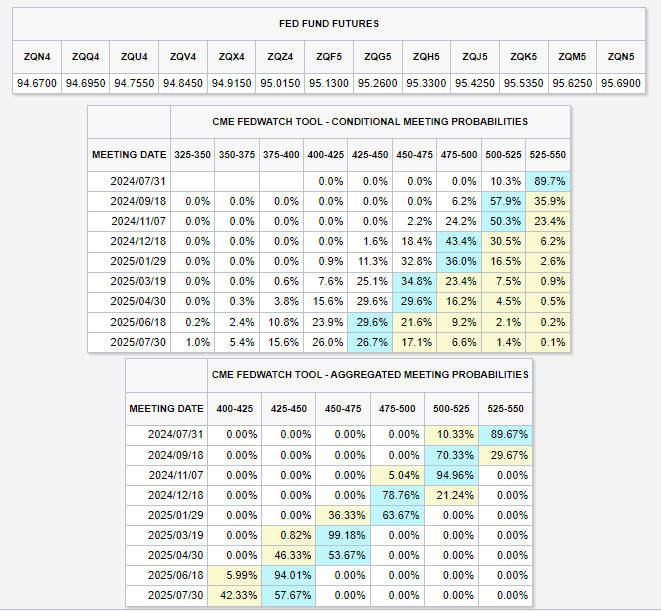Click the FED FUND FUTURES table title
This screenshot has width=661, height=611.
tap(328, 23)
